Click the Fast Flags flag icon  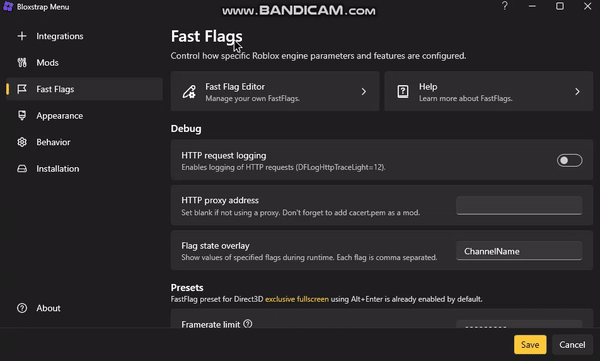22,89
